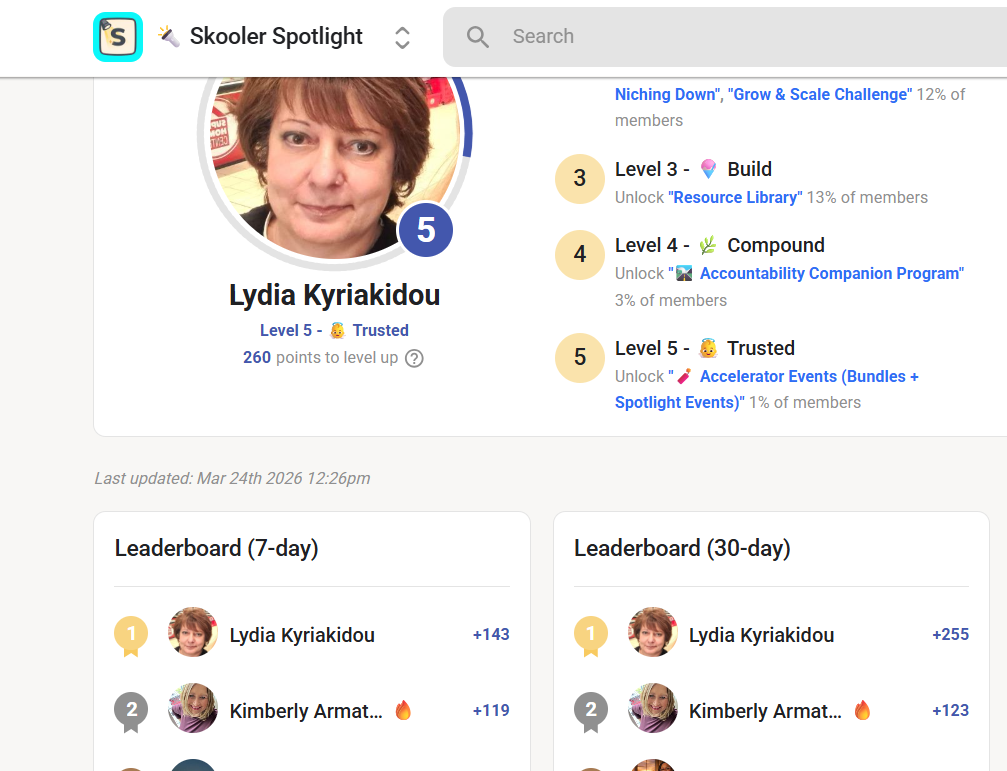Click the Level 4 circle badge
Viewport: 1007px width, 771px height.
(580, 255)
